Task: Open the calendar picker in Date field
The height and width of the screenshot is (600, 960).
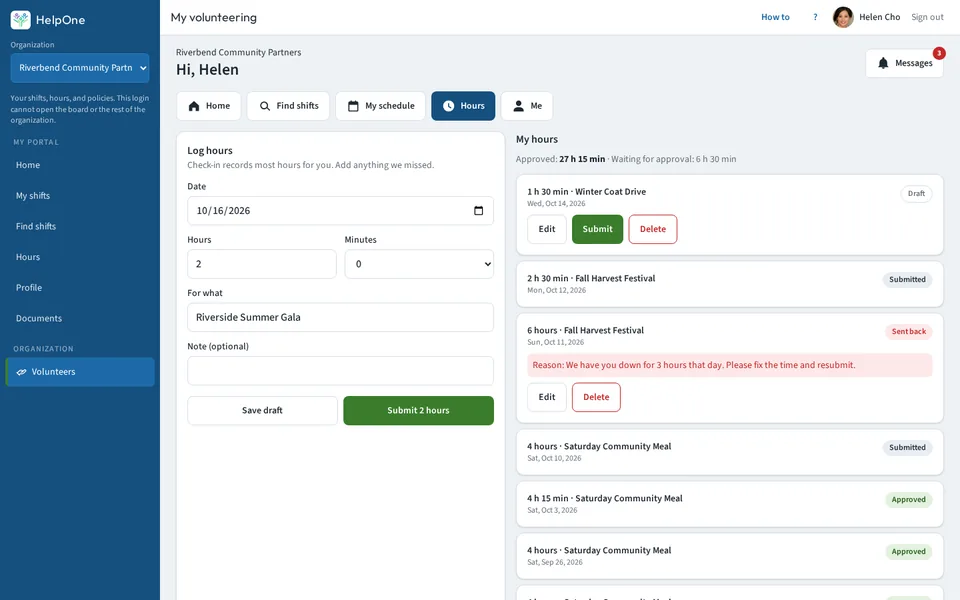Action: tap(478, 211)
